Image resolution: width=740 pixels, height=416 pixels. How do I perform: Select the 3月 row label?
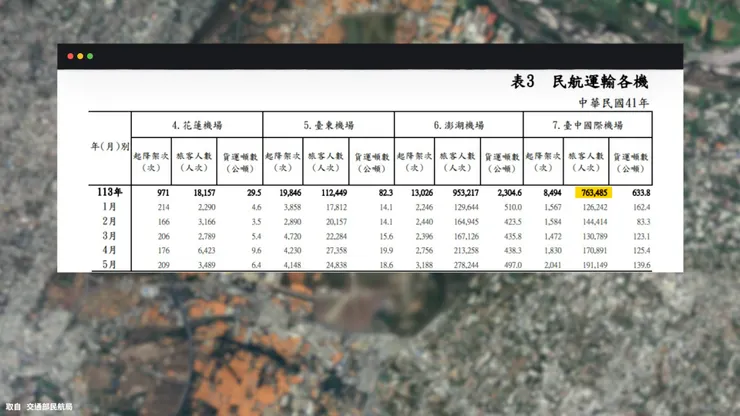(109, 236)
